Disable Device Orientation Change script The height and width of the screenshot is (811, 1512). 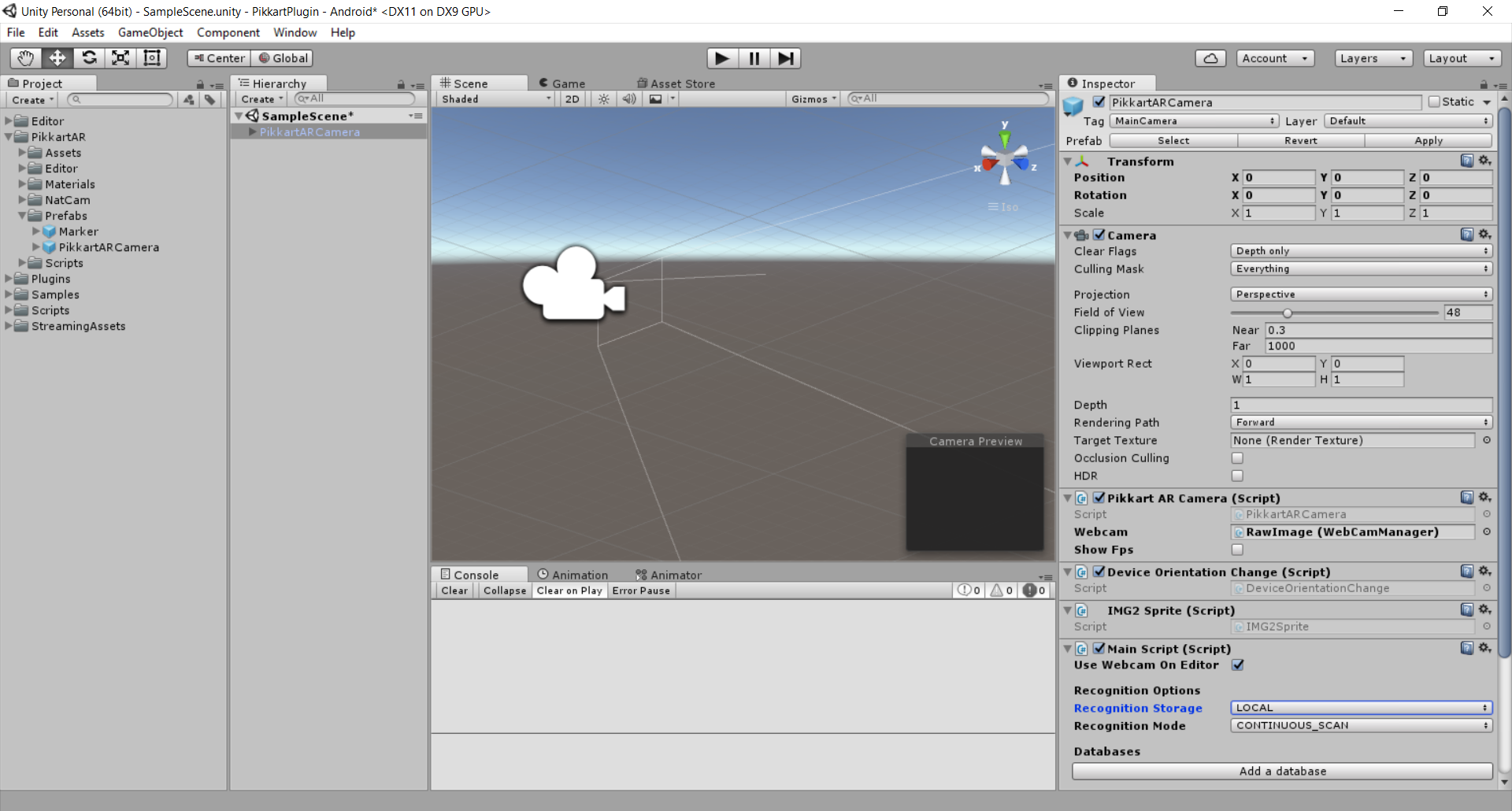coord(1099,572)
